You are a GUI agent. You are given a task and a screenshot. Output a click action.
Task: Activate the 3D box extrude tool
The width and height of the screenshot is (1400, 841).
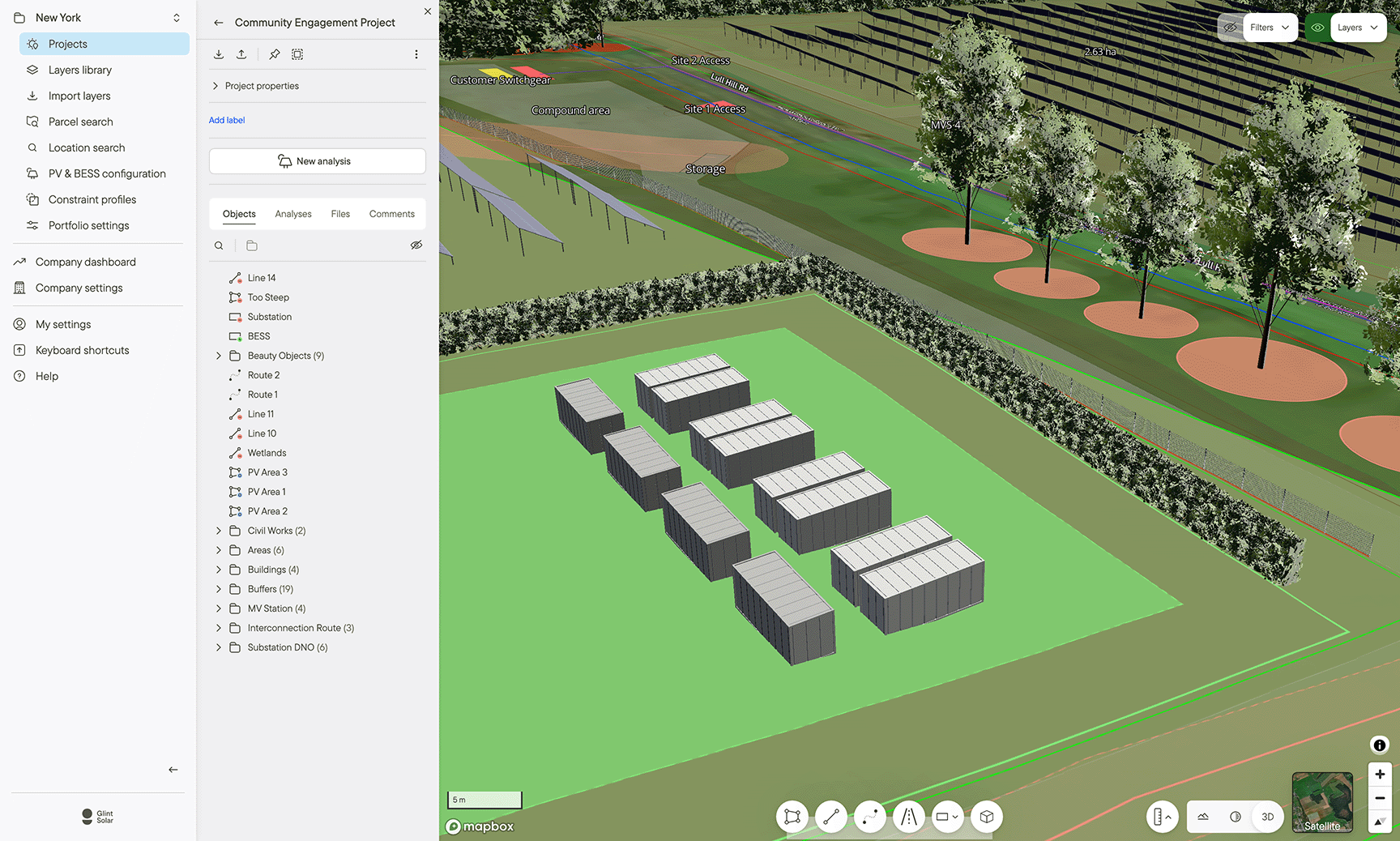click(x=987, y=817)
